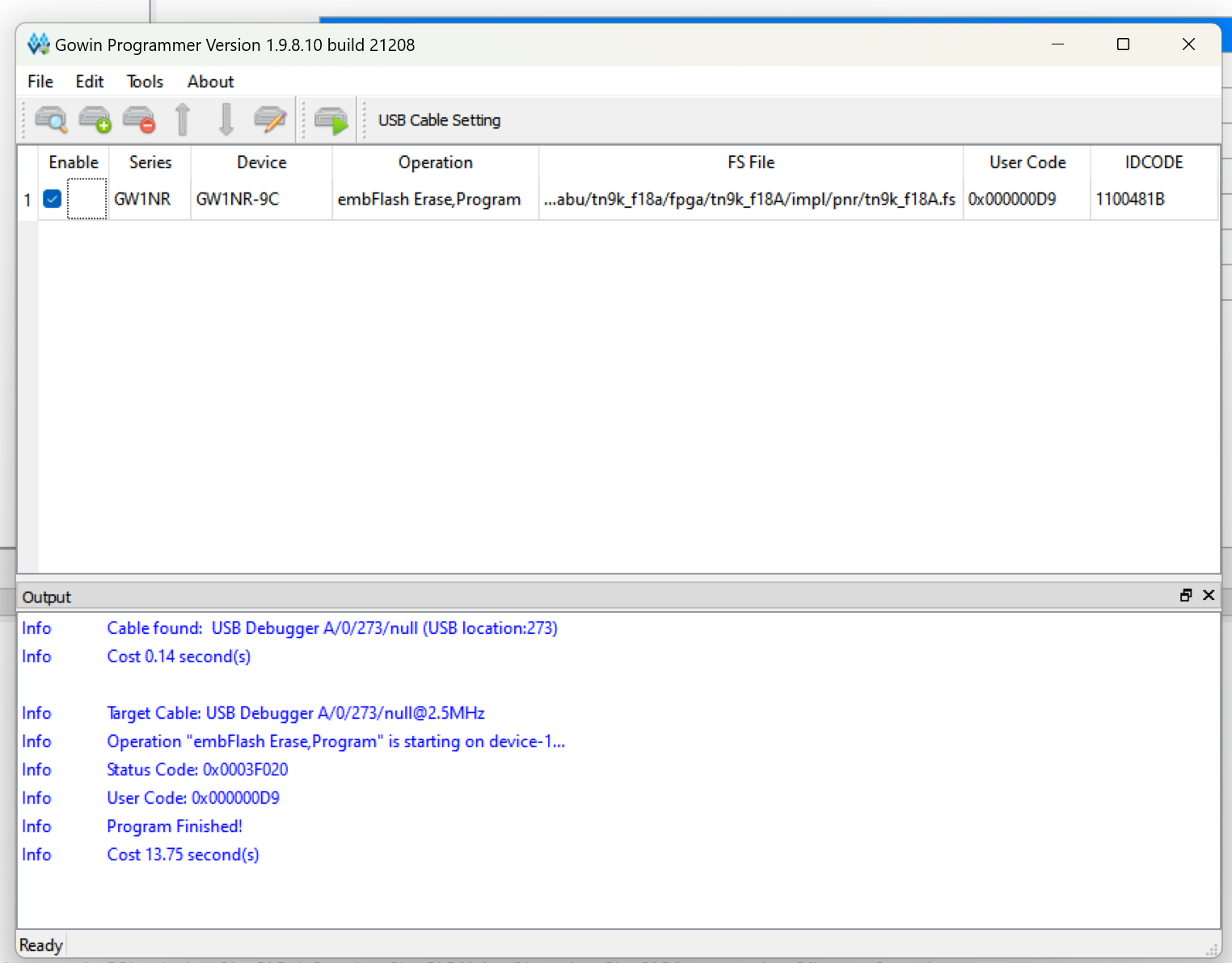Click the Scan Device toolbar icon

coord(51,120)
